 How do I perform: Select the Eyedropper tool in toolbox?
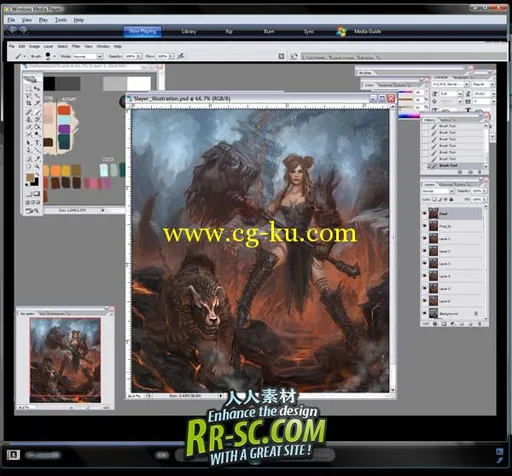click(x=37, y=158)
